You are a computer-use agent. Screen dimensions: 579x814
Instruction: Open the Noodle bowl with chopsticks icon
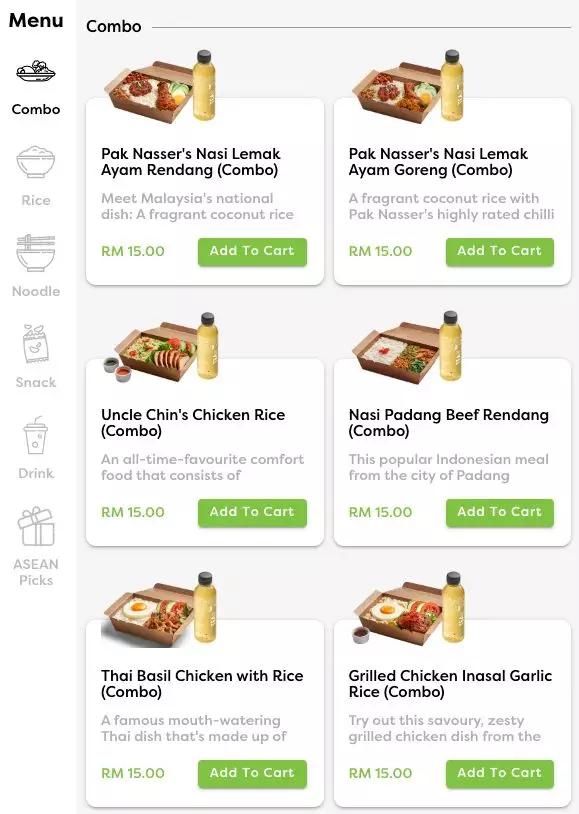(36, 253)
